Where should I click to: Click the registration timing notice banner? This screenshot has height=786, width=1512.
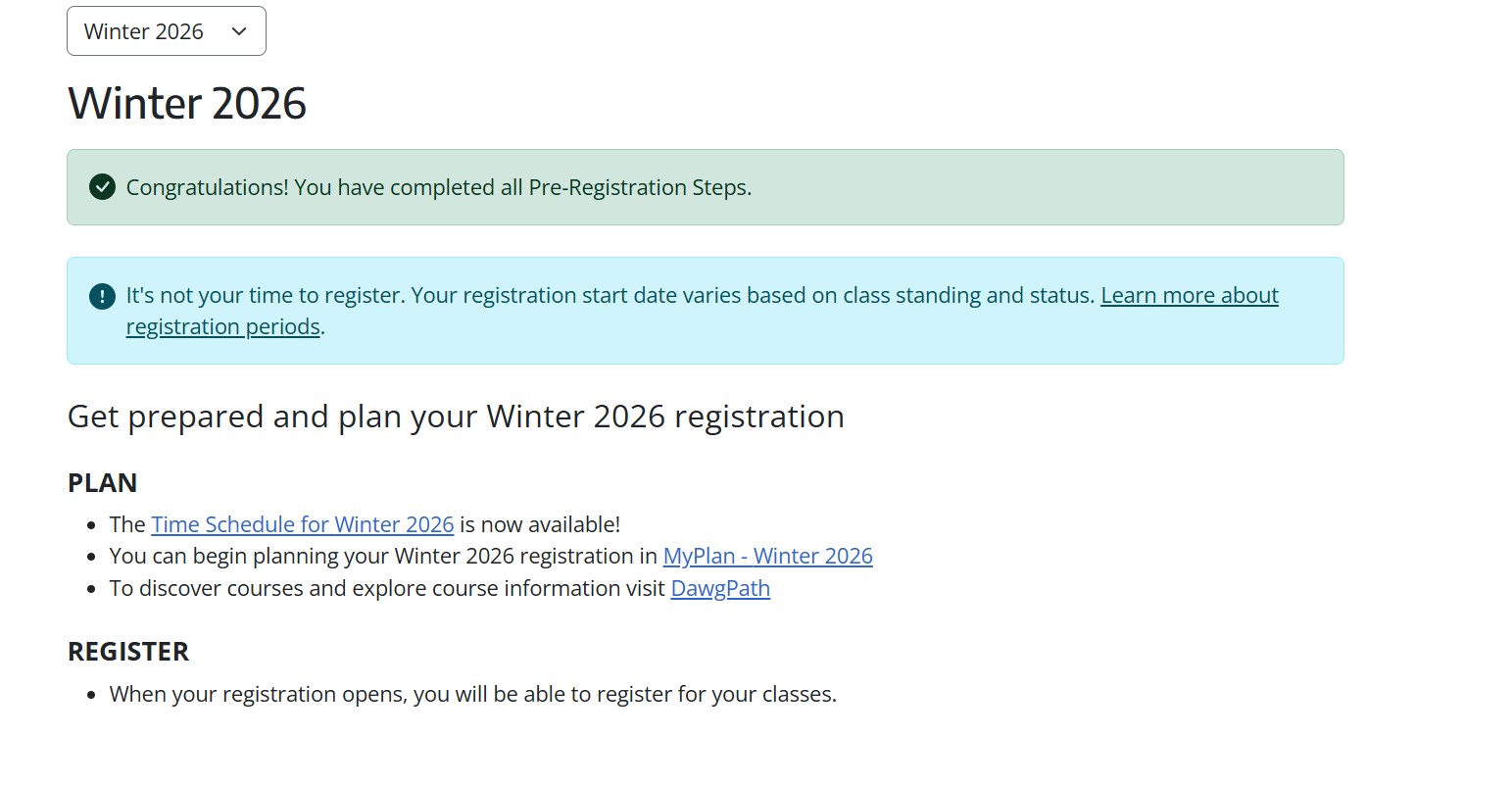(x=705, y=310)
